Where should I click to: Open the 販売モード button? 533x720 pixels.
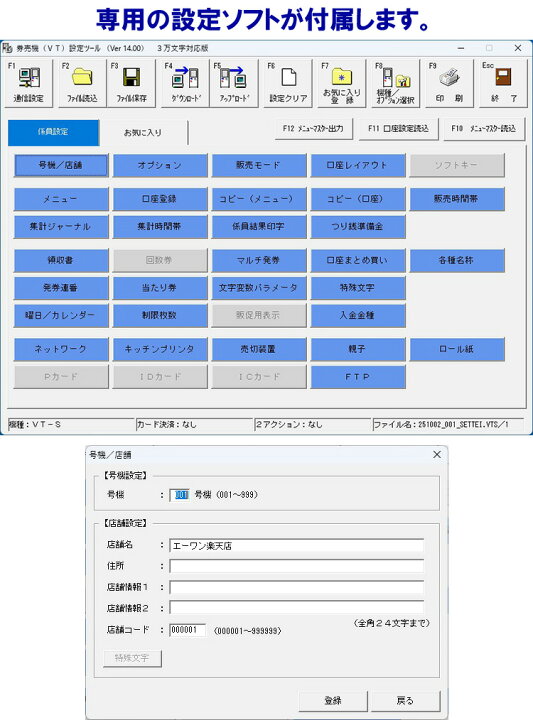[258, 165]
